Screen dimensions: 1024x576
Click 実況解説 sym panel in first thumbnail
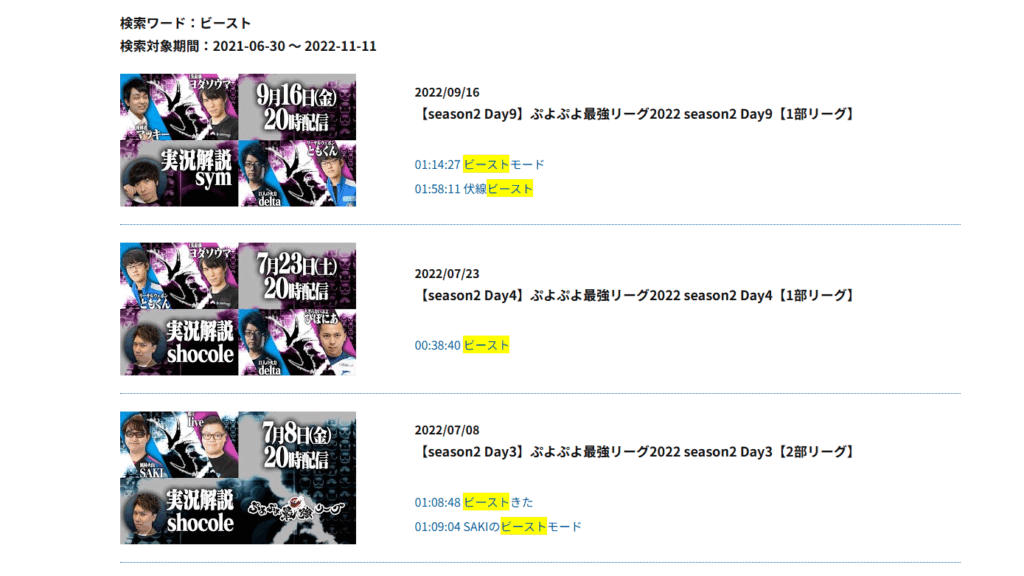pyautogui.click(x=179, y=173)
